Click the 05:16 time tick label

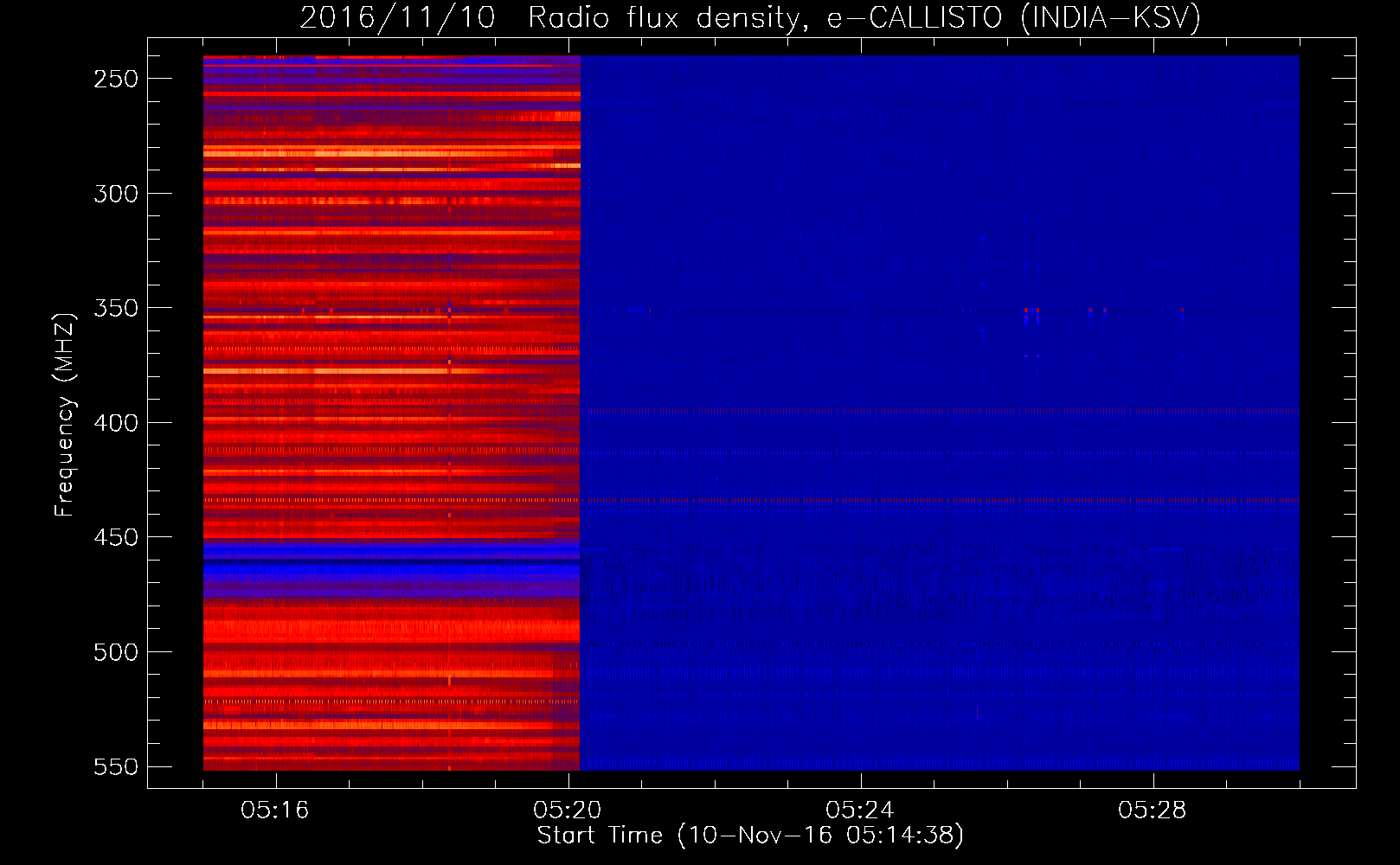click(275, 811)
